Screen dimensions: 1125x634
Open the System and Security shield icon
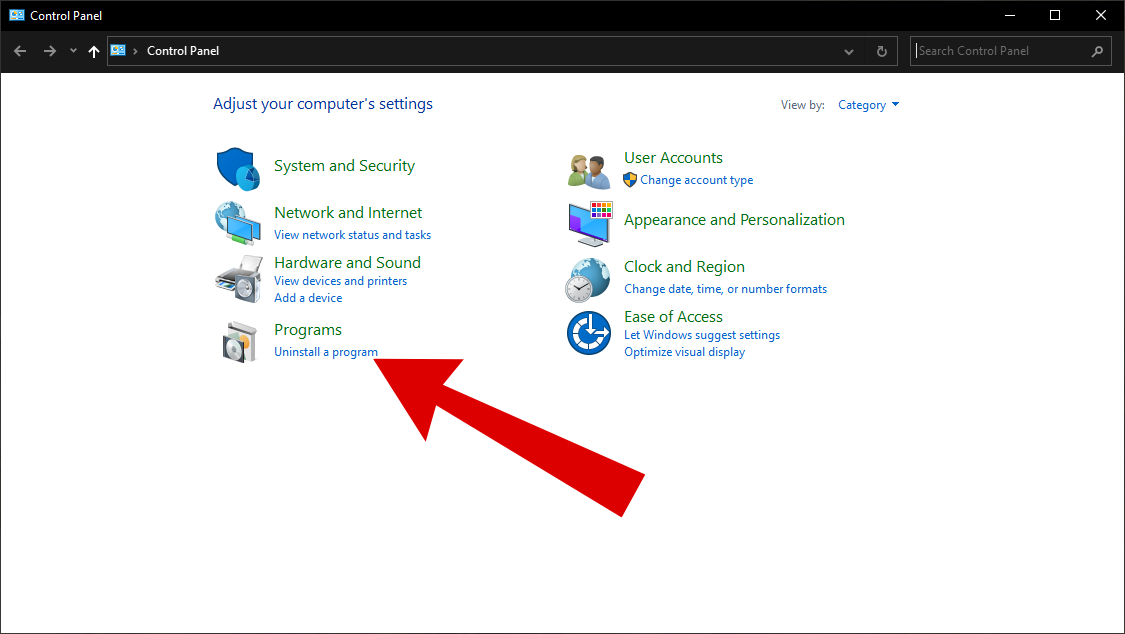(x=238, y=169)
